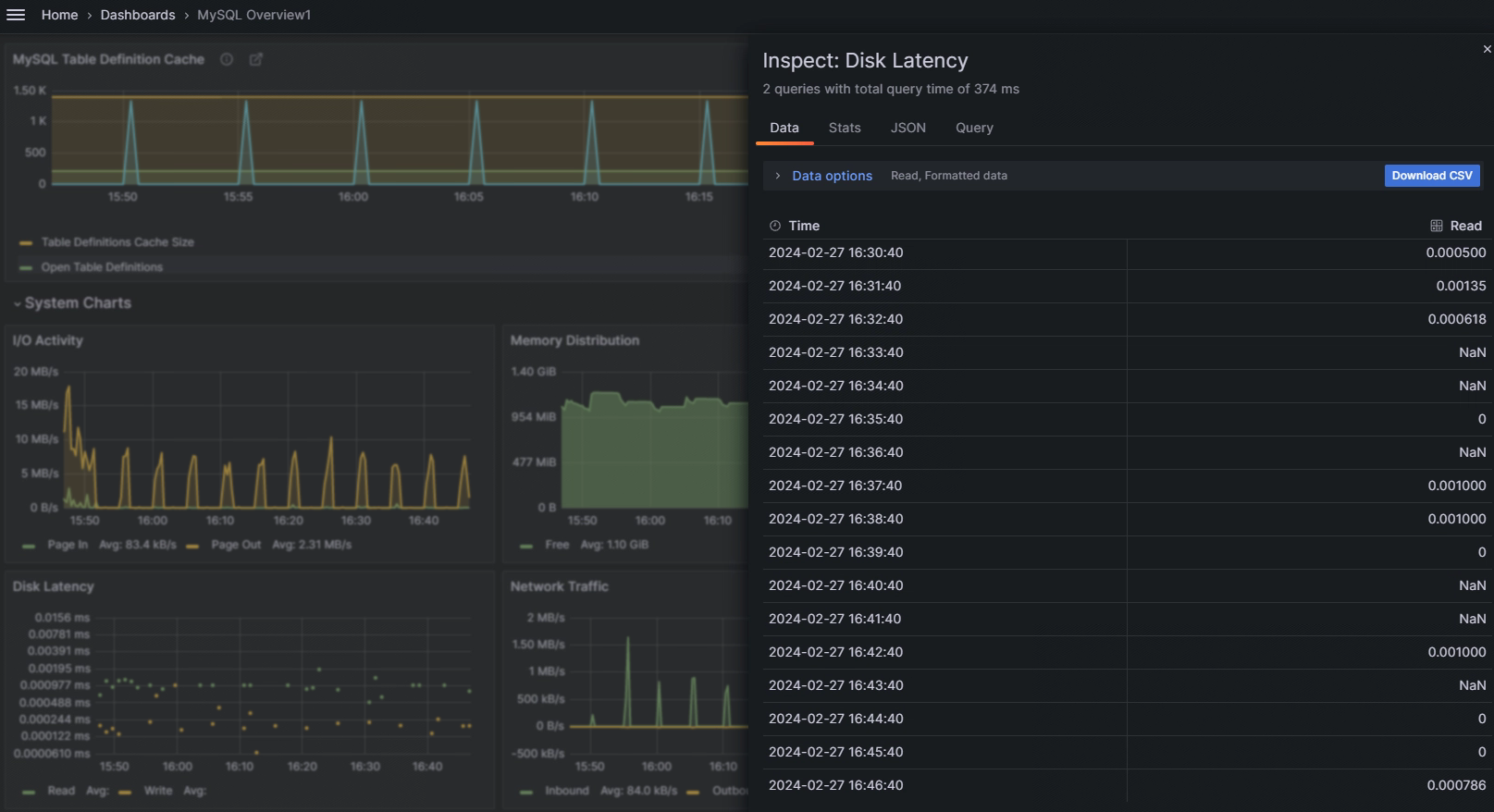Click the Download CSV button
The width and height of the screenshot is (1494, 812).
point(1432,176)
